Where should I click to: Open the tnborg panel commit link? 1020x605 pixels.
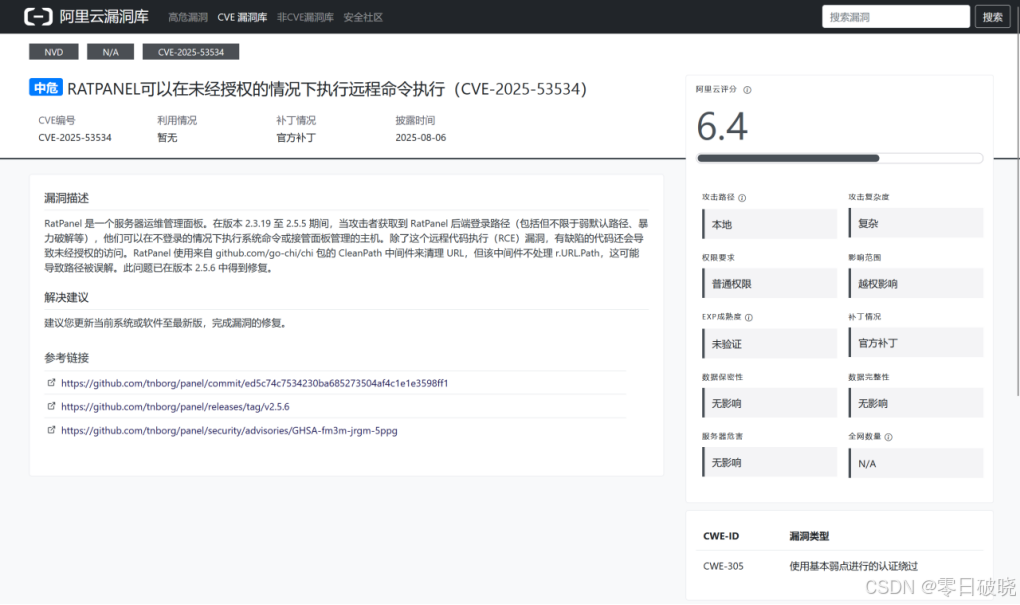(x=254, y=383)
